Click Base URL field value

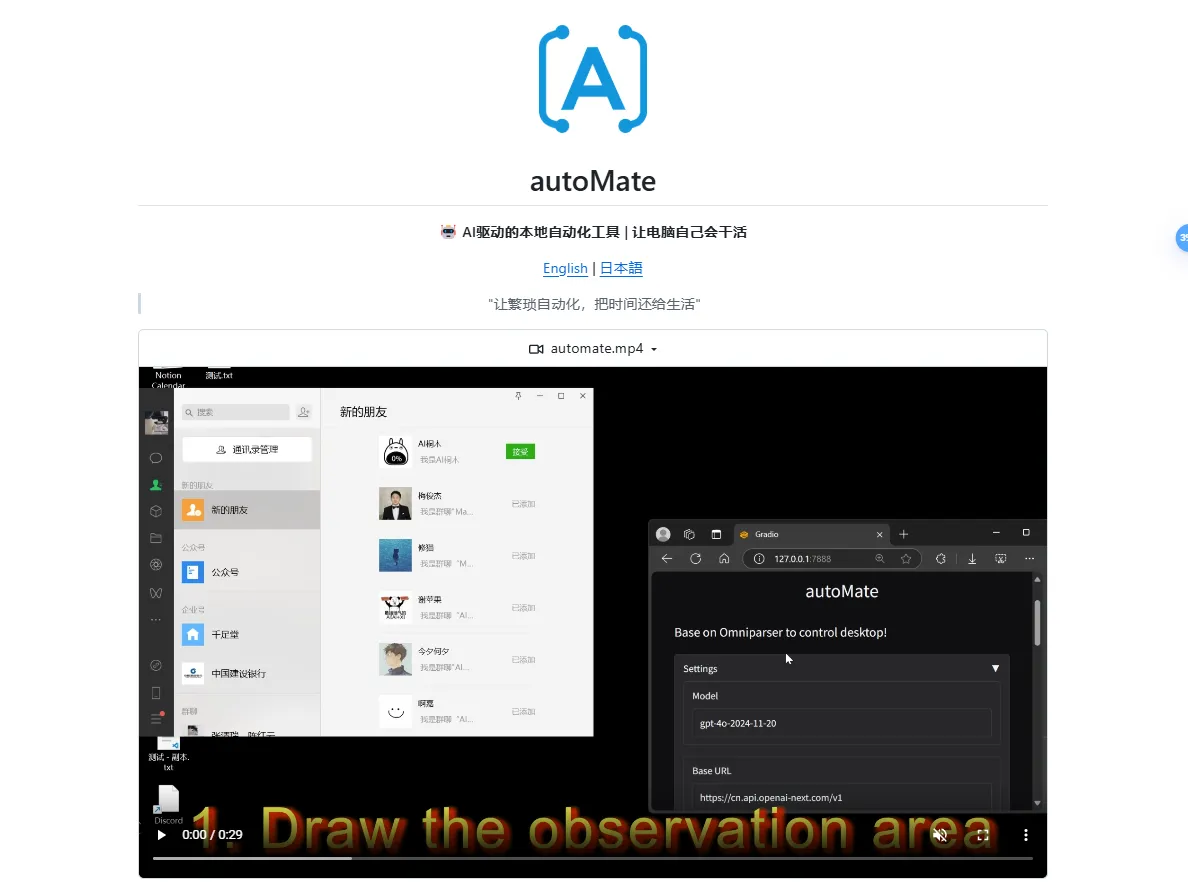(841, 798)
